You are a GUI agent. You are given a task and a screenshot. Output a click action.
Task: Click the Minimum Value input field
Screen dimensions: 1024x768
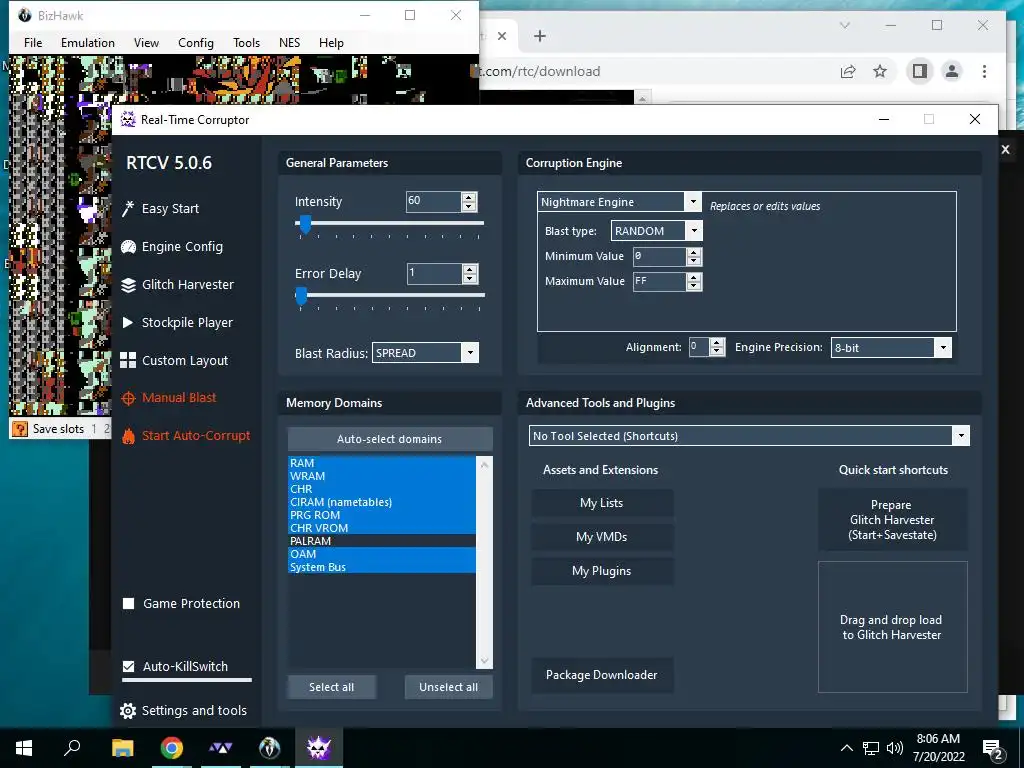(660, 257)
